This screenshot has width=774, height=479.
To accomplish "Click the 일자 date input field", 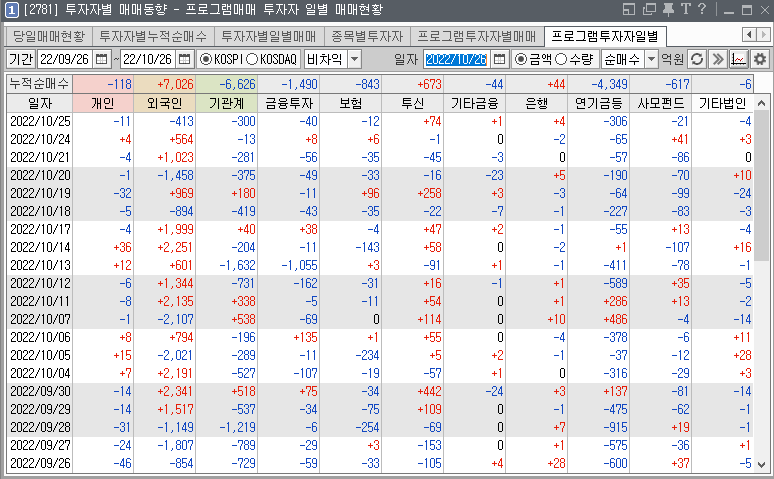I will tap(456, 59).
